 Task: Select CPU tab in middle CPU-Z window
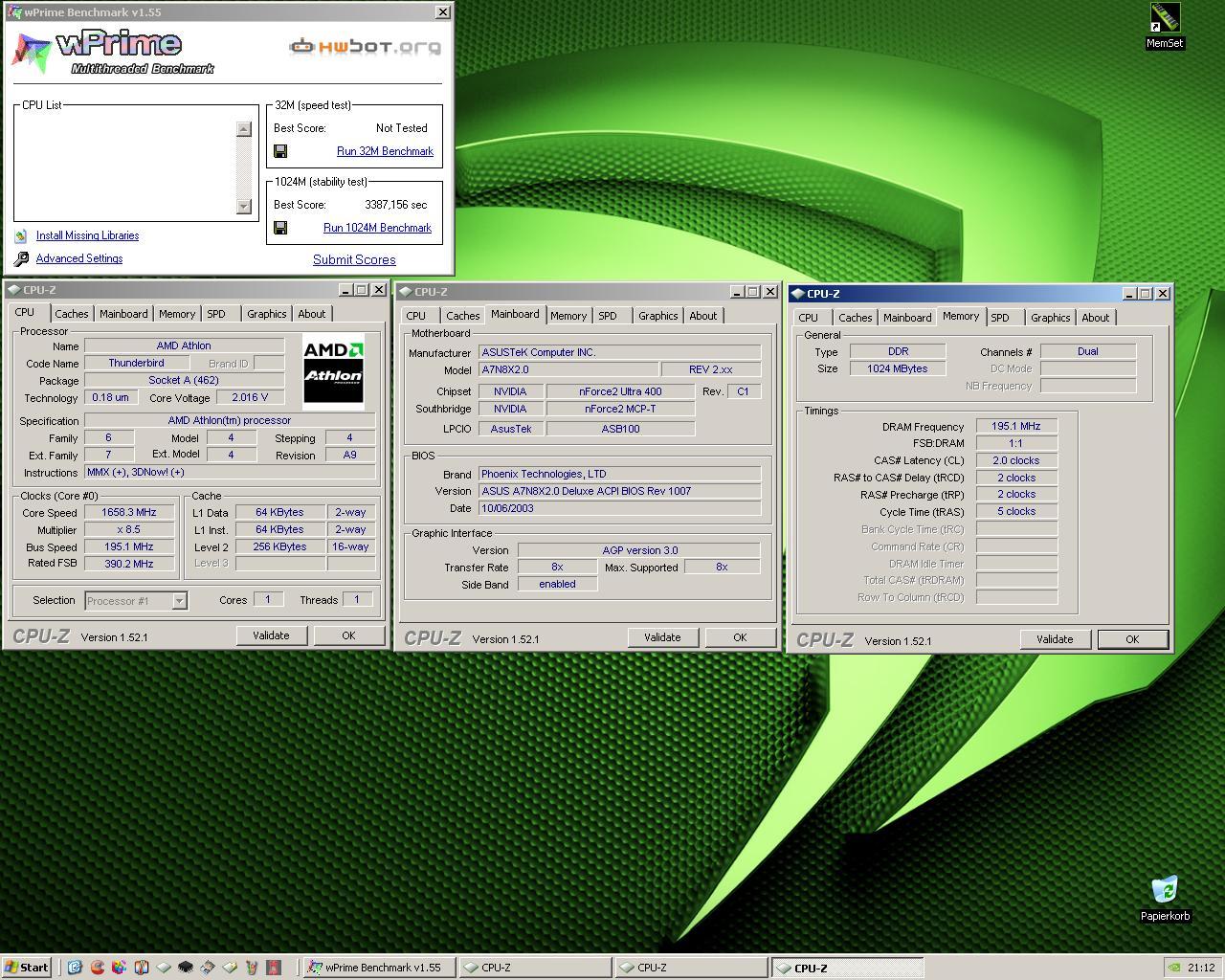click(x=416, y=316)
